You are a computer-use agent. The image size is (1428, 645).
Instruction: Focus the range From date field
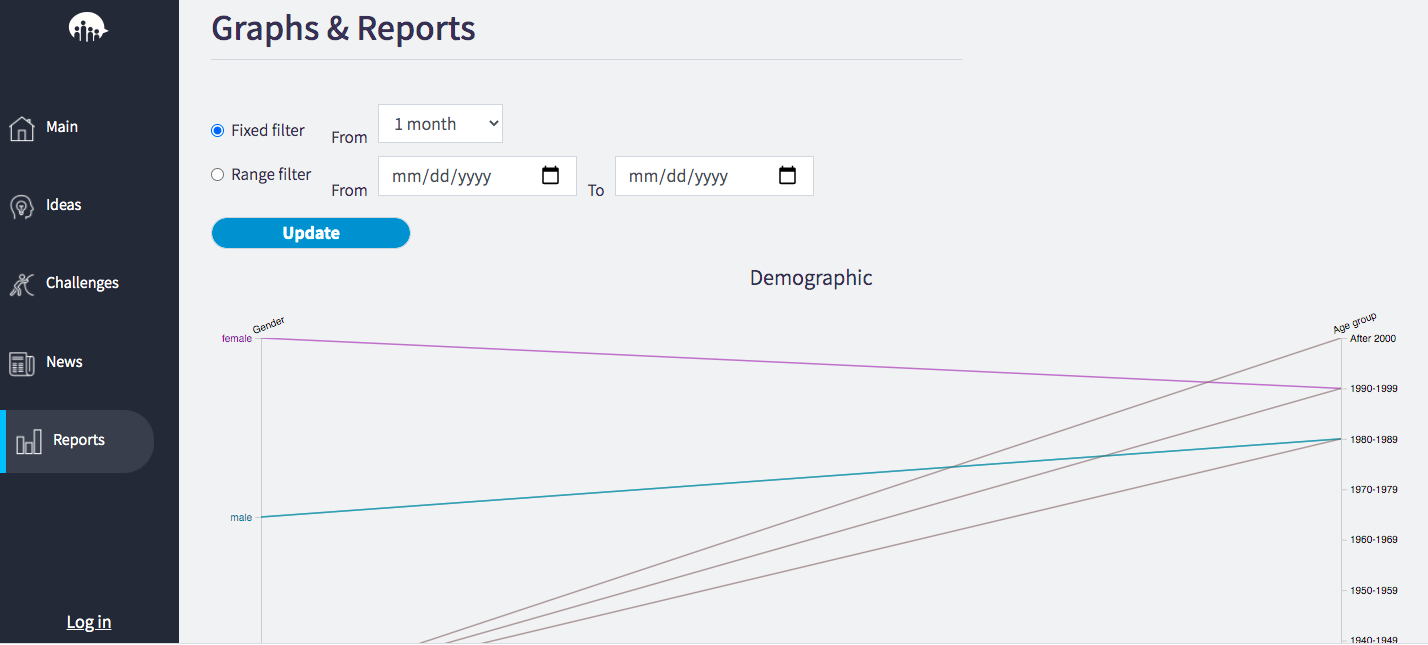pos(477,176)
